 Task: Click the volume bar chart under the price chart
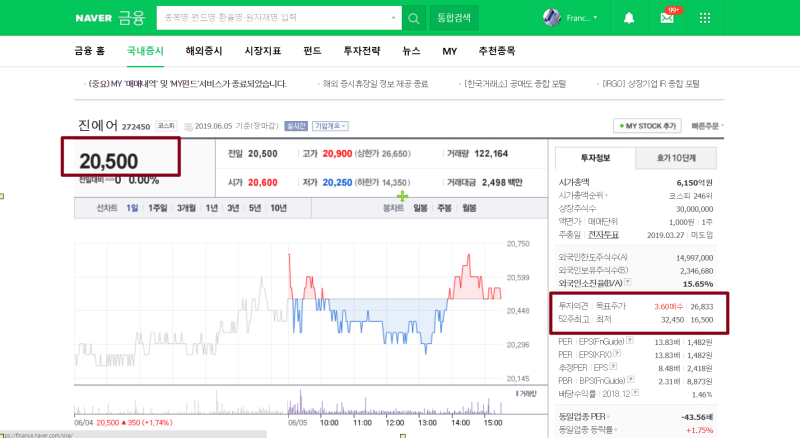[x=288, y=402]
